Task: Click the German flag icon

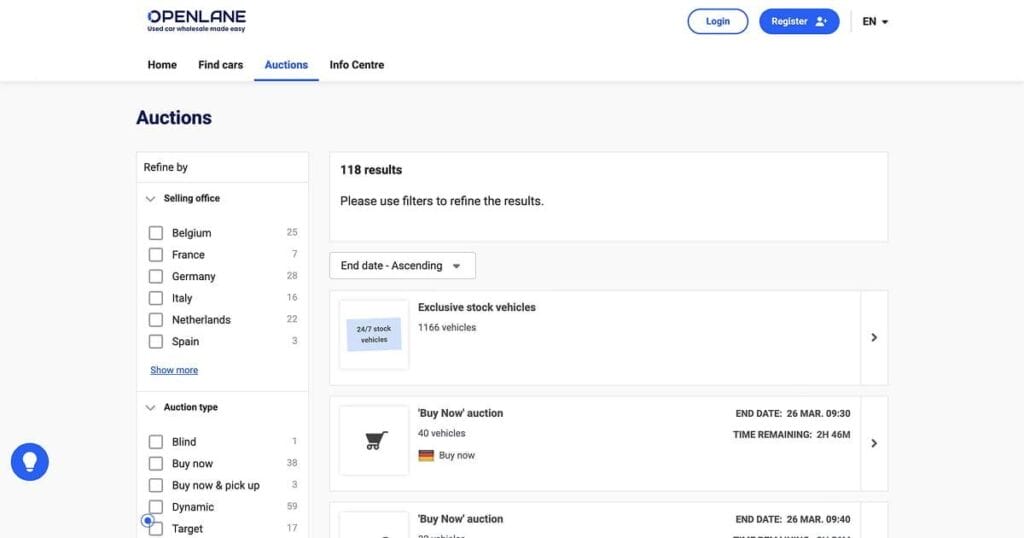Action: pos(426,455)
